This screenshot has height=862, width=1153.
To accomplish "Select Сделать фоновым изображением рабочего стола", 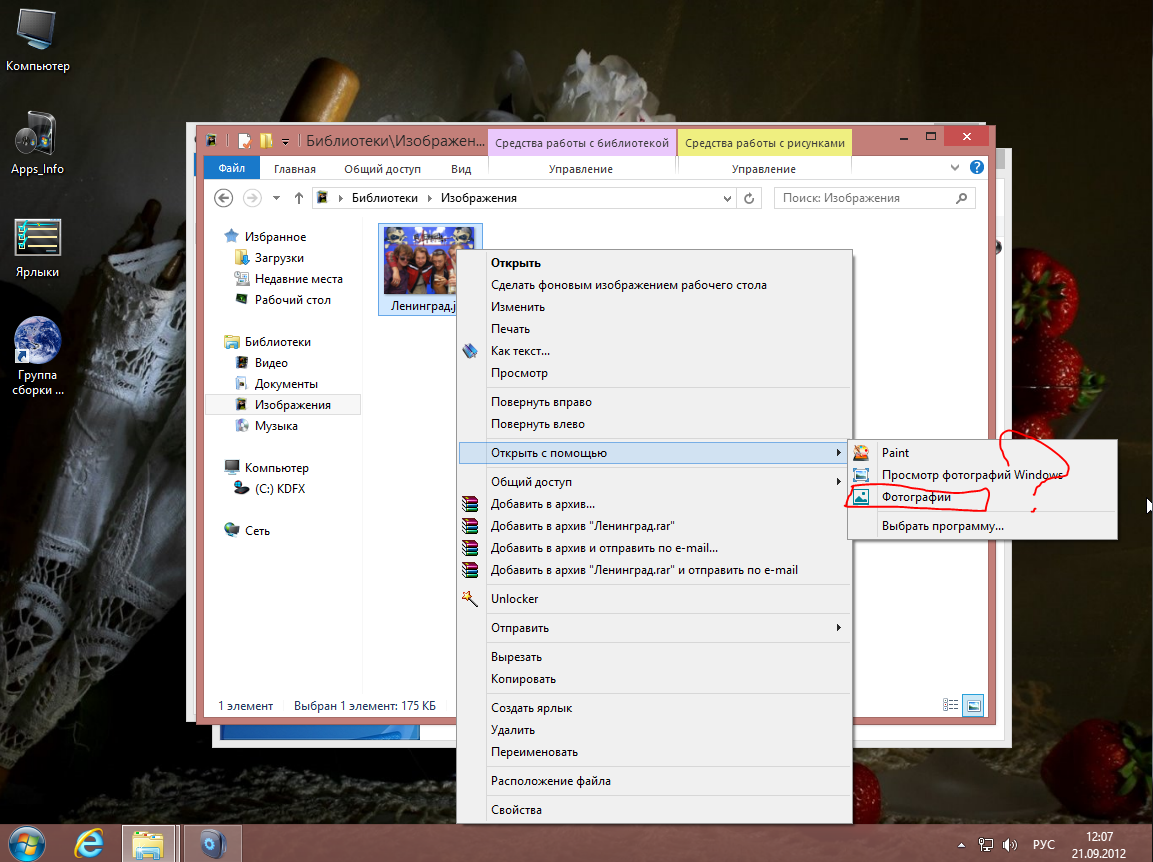I will coord(654,285).
